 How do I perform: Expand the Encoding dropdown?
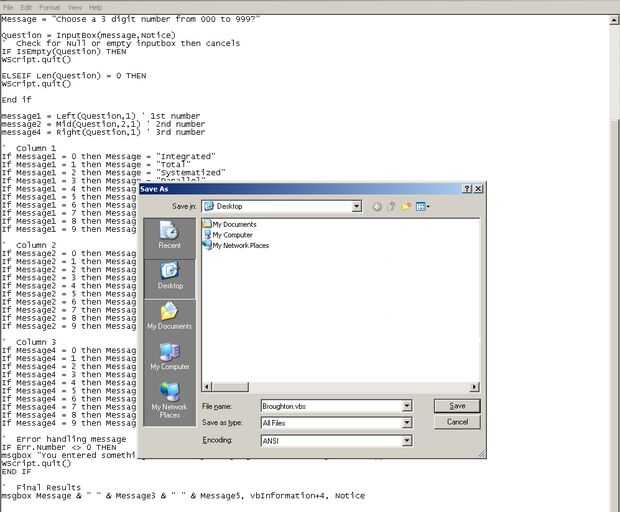406,440
